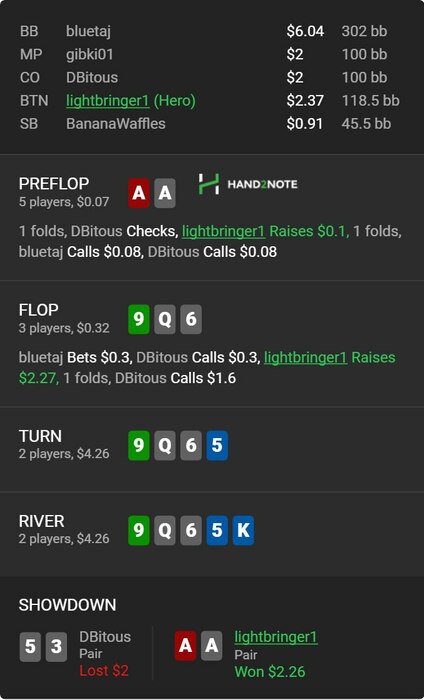
Task: Open lightbringer1 link in showdown section
Action: point(276,637)
